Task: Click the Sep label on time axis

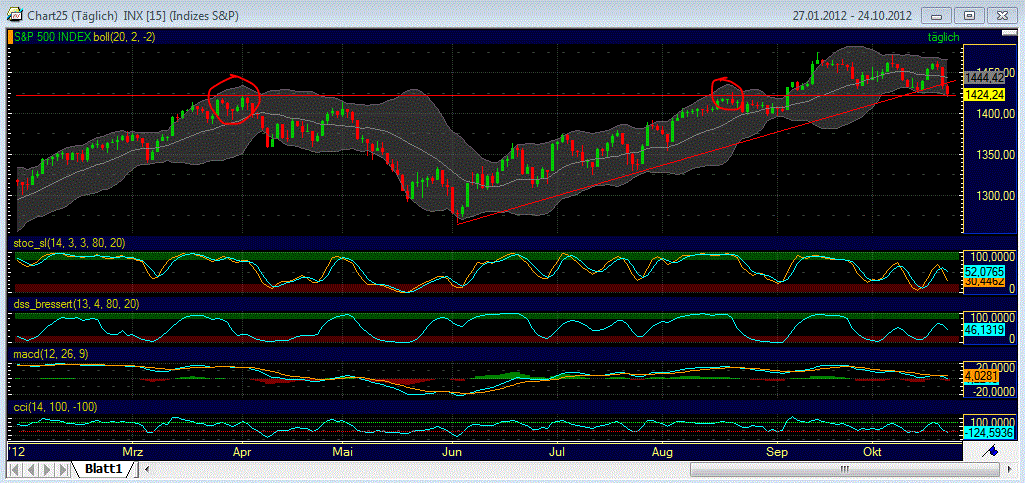Action: [x=776, y=452]
